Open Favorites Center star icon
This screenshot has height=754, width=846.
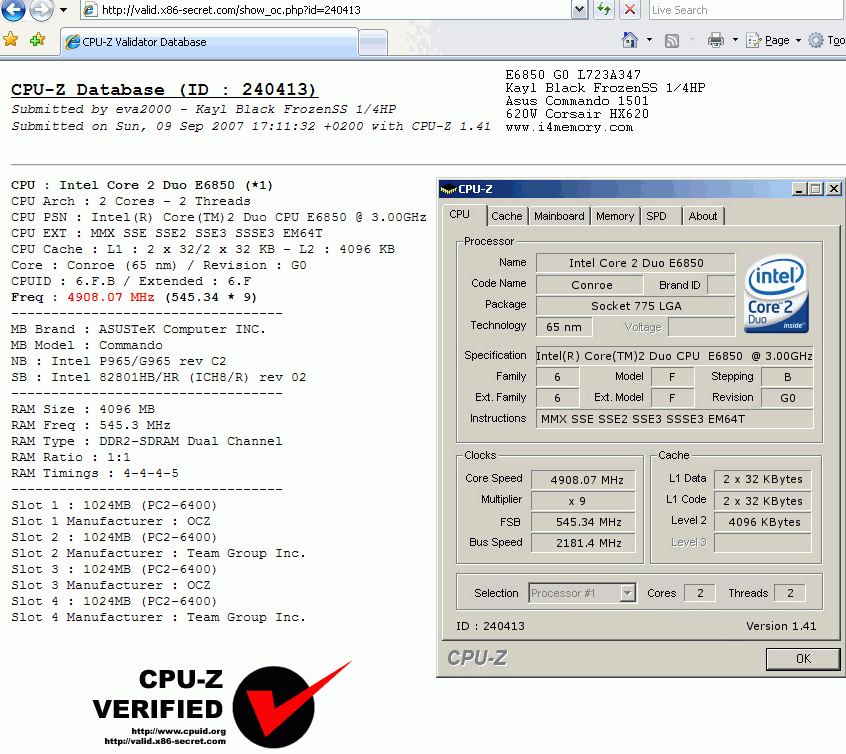pos(11,39)
